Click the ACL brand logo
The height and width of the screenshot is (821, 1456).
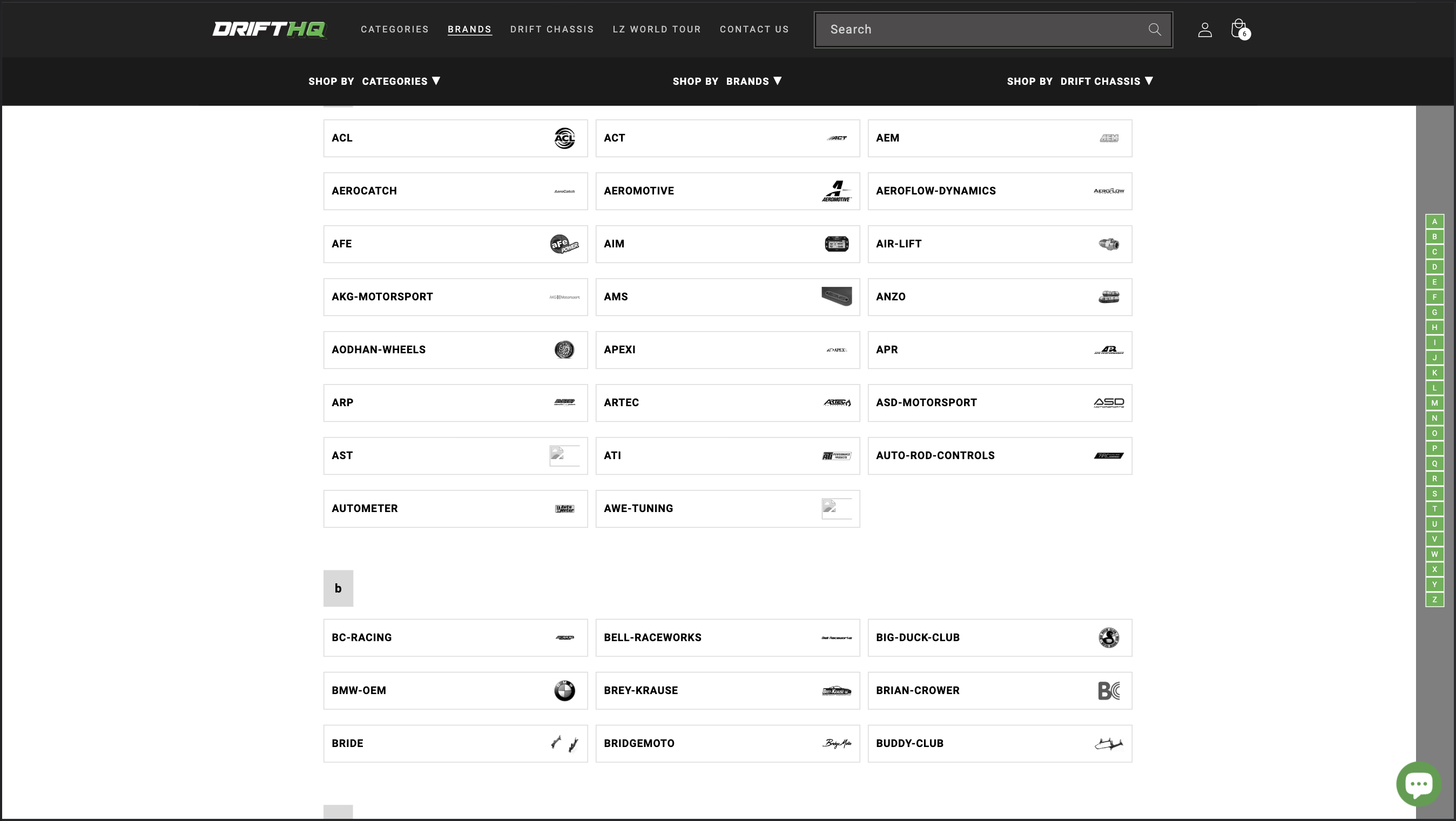(x=564, y=138)
